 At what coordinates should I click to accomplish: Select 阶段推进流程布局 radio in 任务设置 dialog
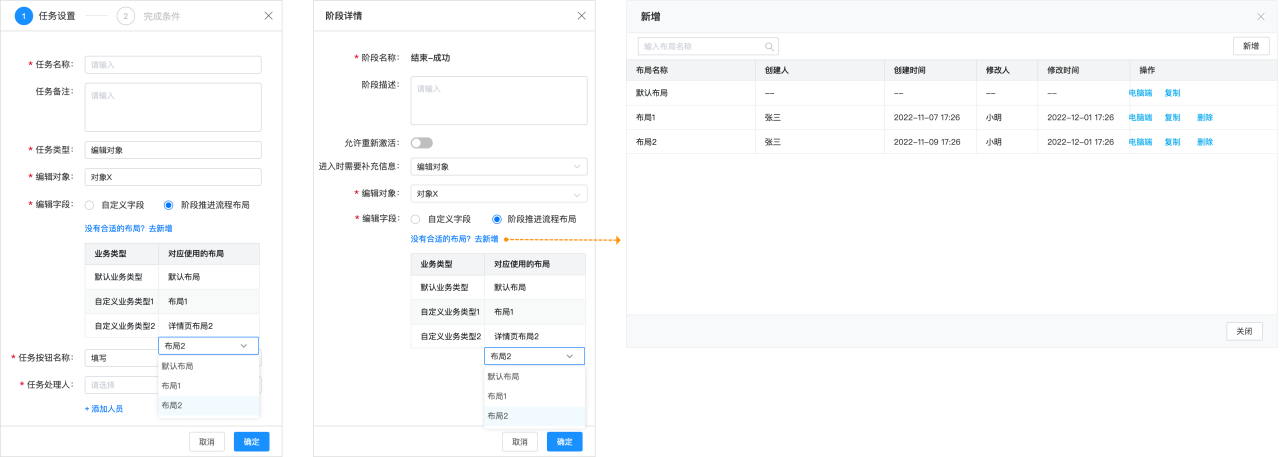pos(168,205)
